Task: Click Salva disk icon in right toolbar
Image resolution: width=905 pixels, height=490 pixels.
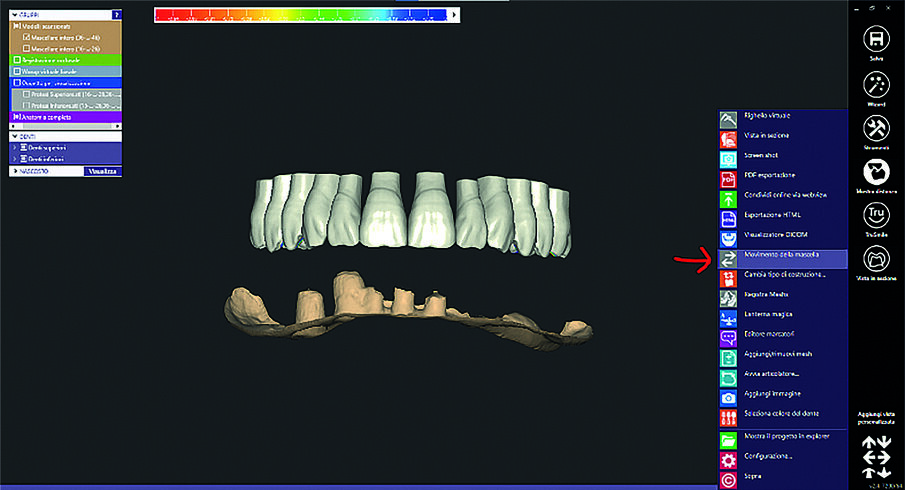Action: click(x=876, y=39)
